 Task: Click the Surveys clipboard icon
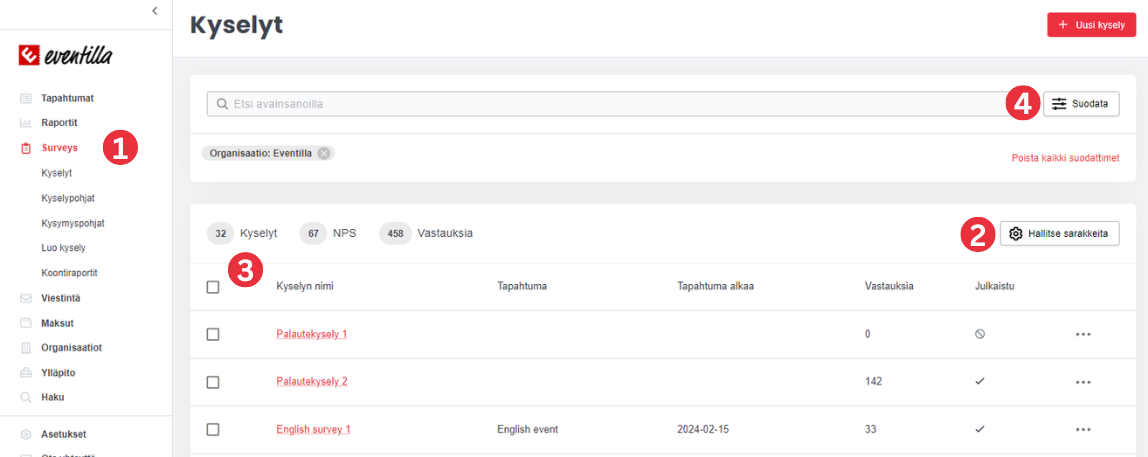click(x=26, y=148)
